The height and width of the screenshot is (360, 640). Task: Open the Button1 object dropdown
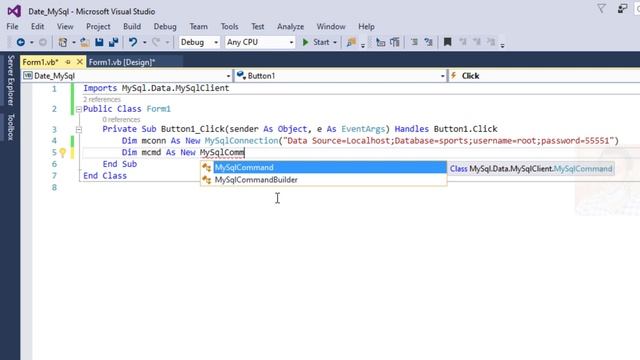[x=340, y=76]
